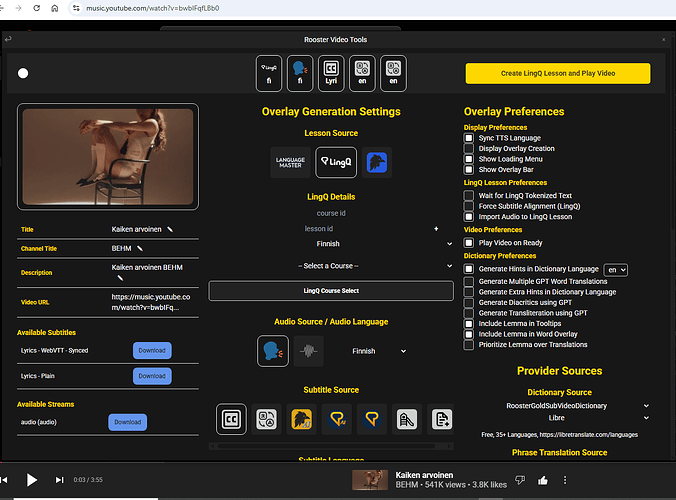The height and width of the screenshot is (500, 676).
Task: Open the RoosterGoldSubVideoDictionary dropdown
Action: [560, 406]
